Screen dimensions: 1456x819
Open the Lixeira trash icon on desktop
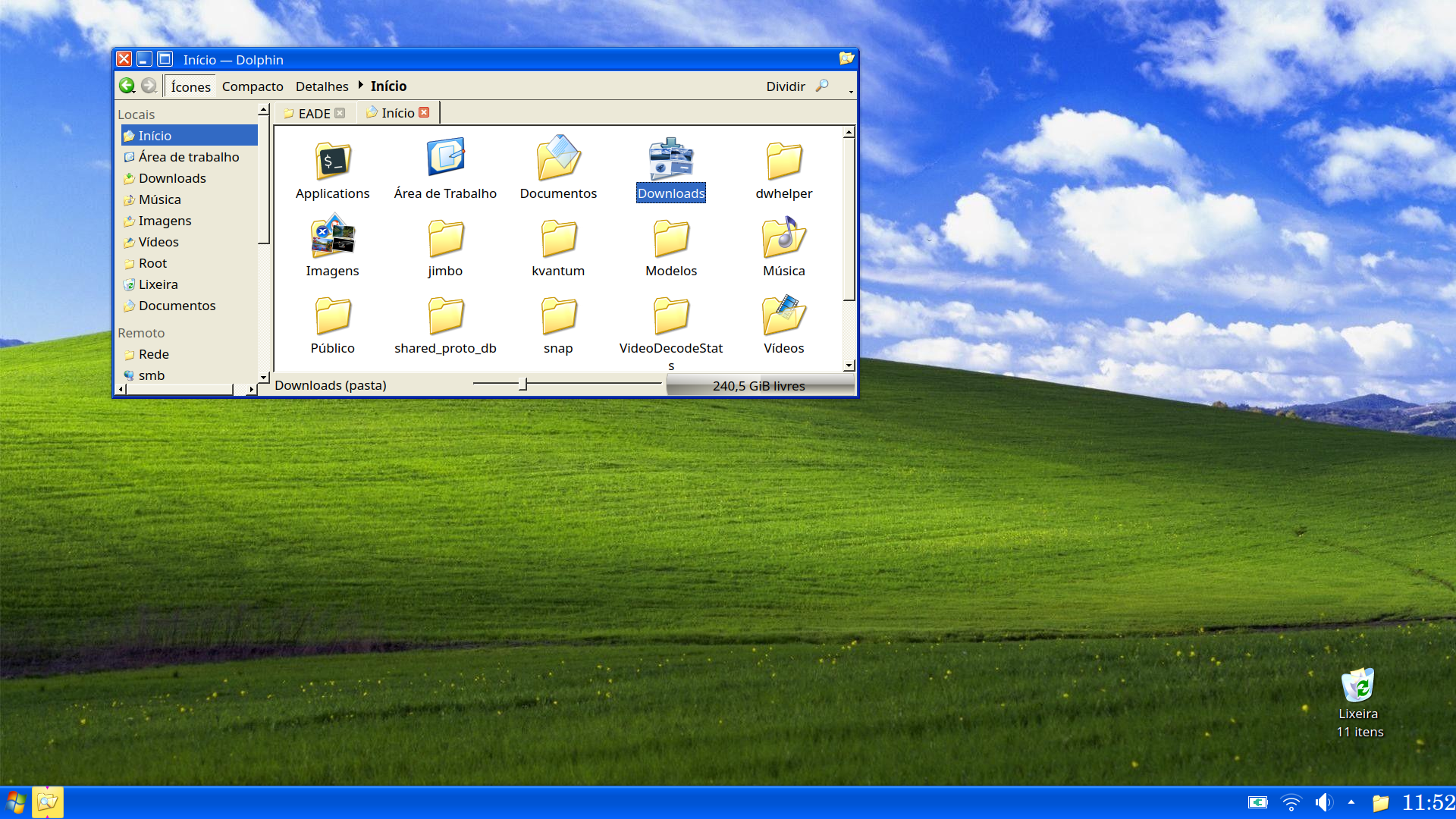click(x=1357, y=686)
